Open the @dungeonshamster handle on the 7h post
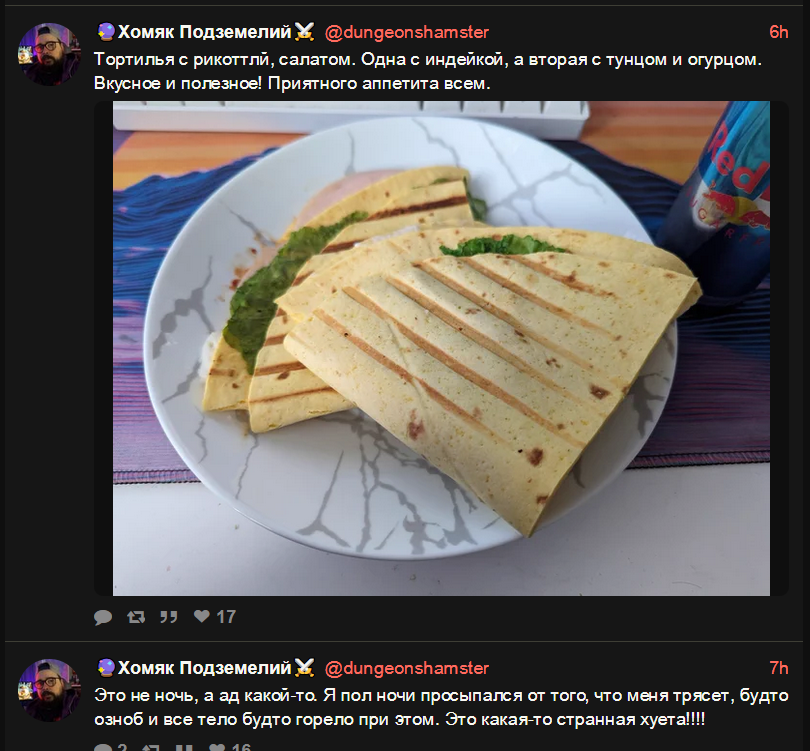The height and width of the screenshot is (751, 810). [x=407, y=668]
